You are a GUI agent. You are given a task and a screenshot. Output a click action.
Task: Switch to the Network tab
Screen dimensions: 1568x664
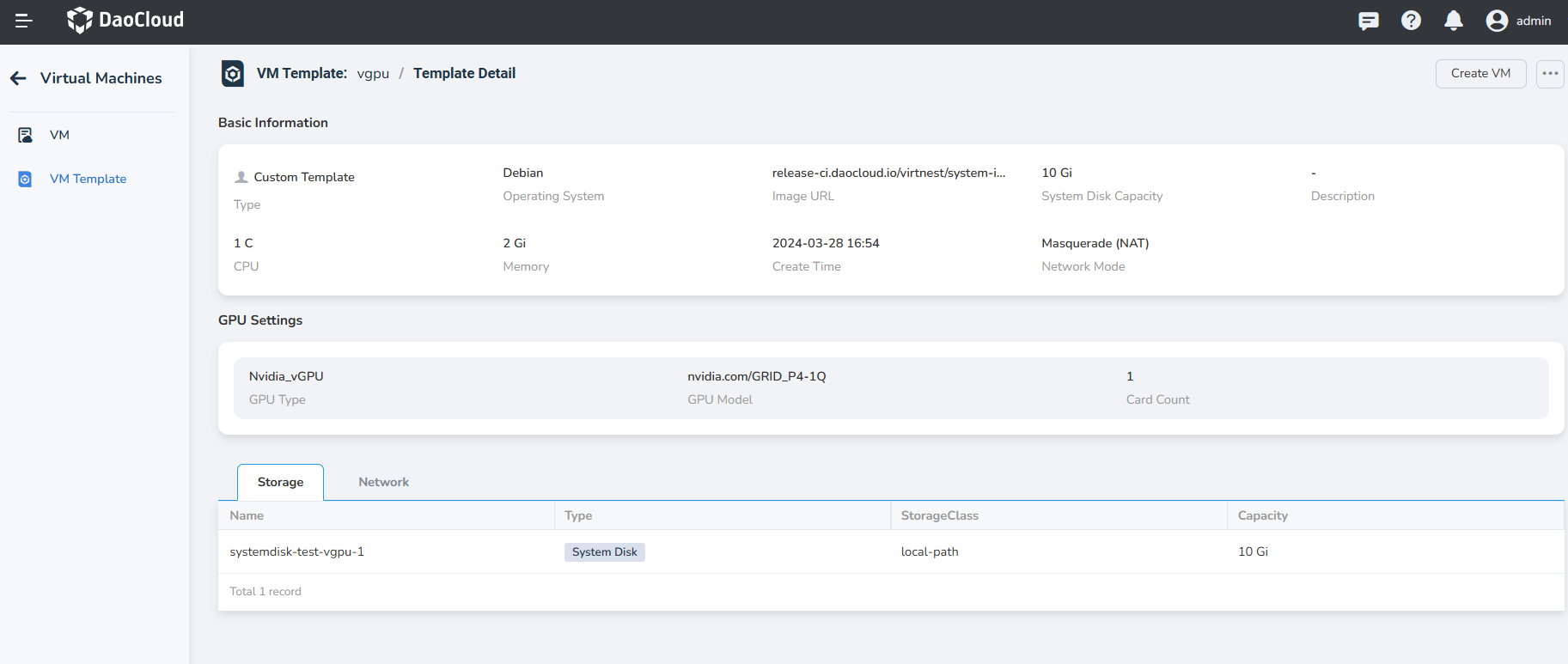(383, 482)
